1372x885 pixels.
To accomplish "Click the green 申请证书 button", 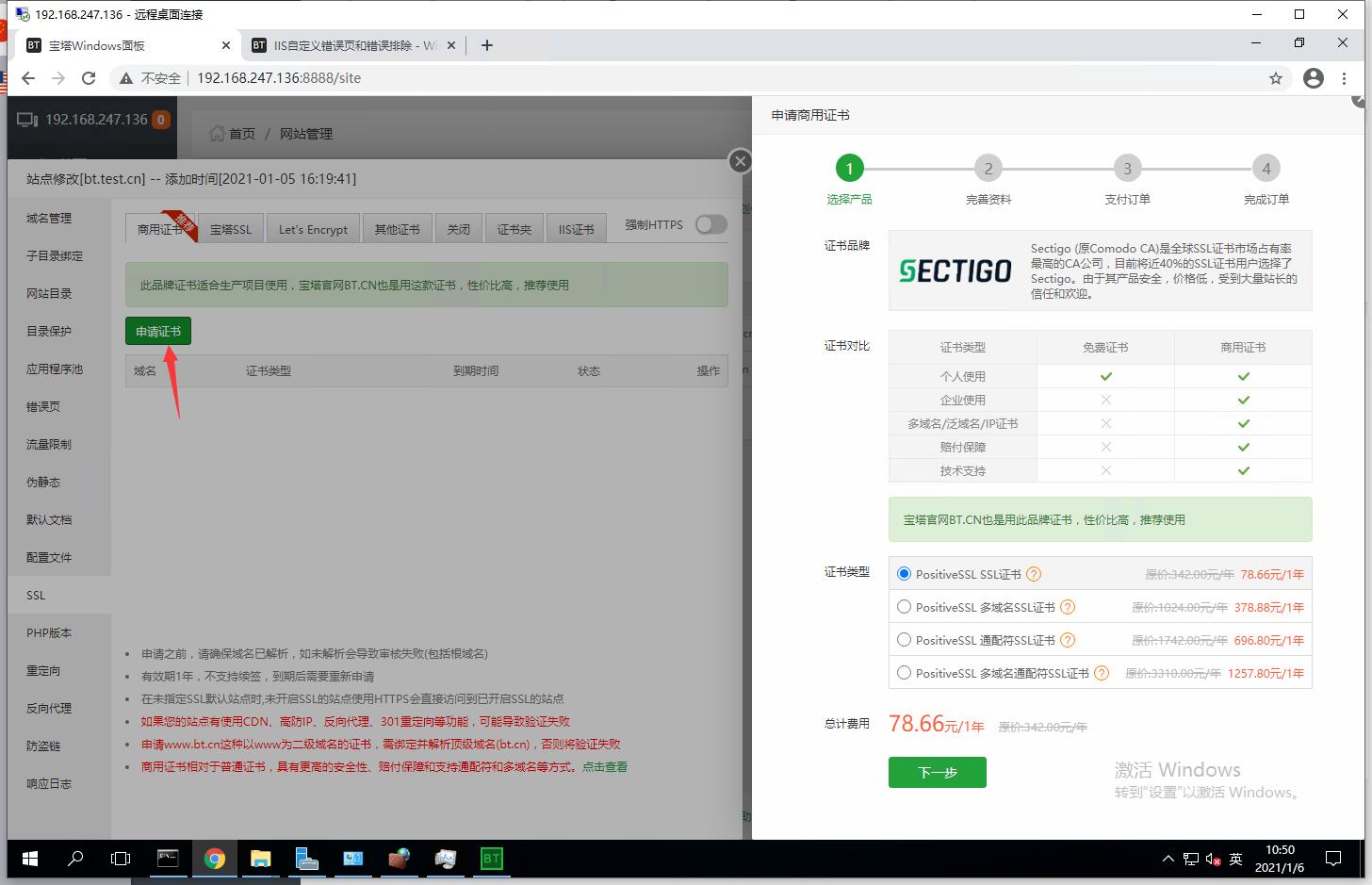I will 158,331.
